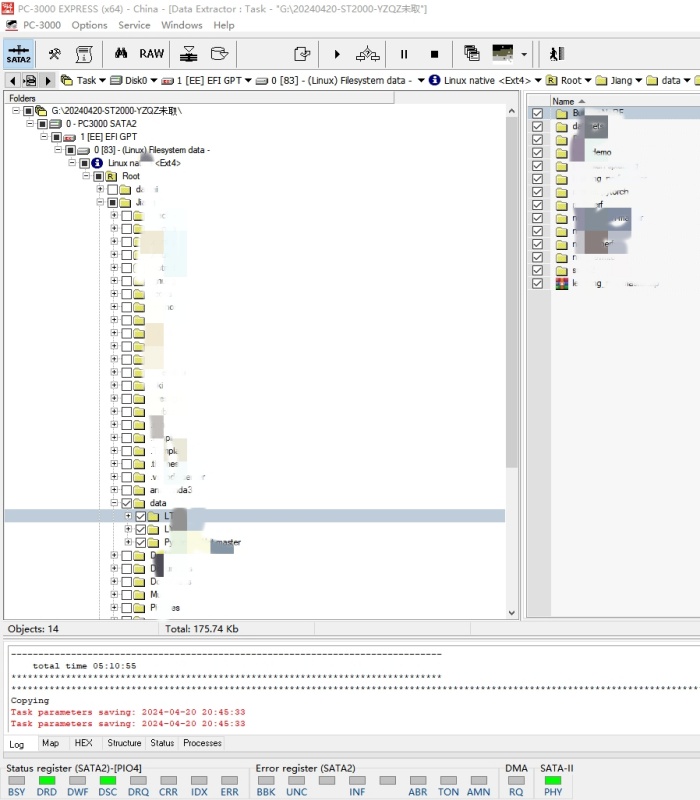Open the RAW recovery tool
700x800 pixels.
[x=152, y=54]
